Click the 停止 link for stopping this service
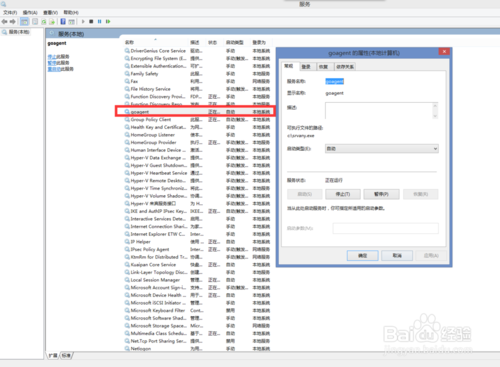 52,56
